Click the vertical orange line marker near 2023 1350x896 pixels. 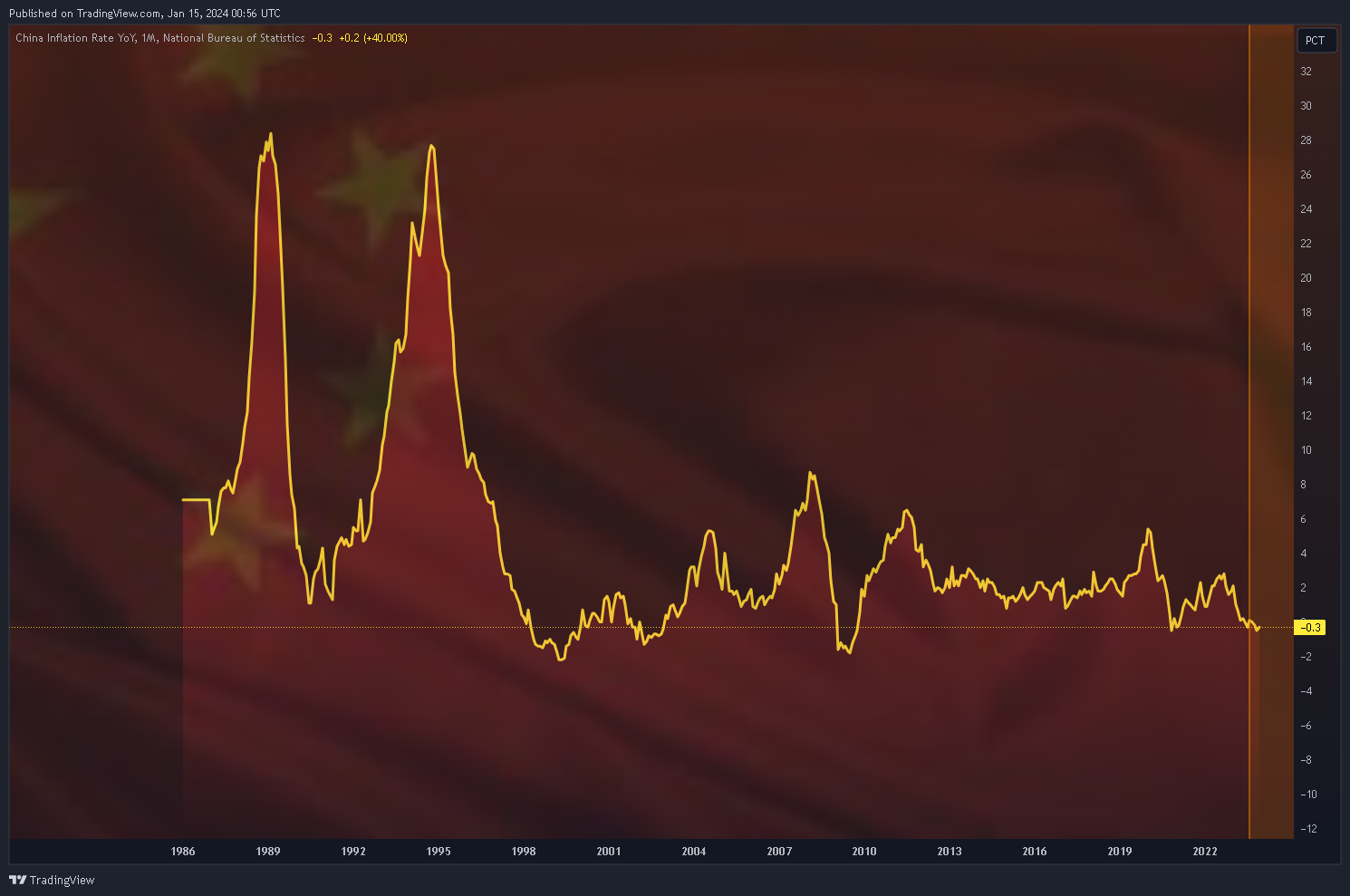coord(1249,431)
